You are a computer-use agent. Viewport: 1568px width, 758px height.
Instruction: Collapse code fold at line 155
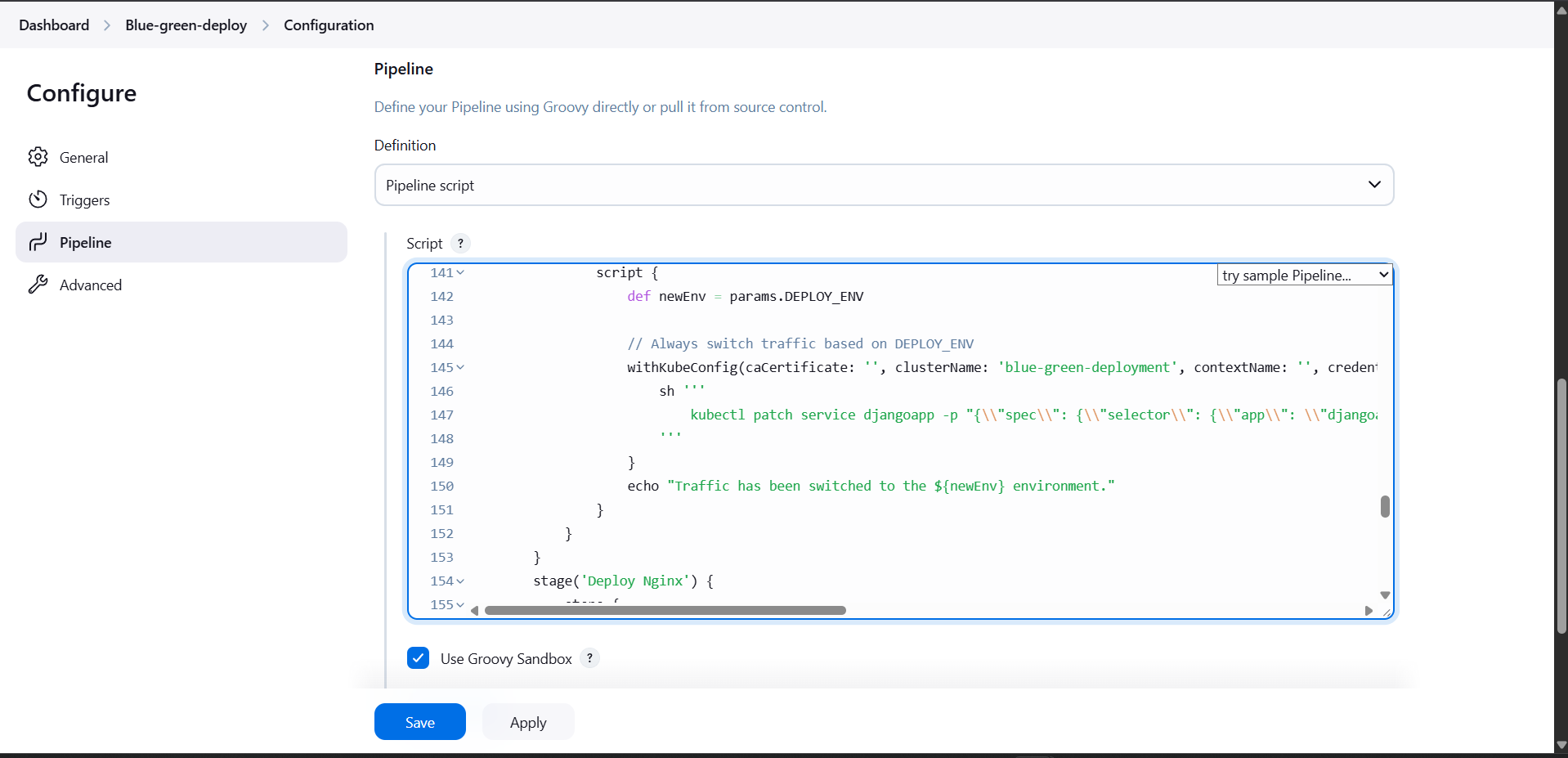460,605
